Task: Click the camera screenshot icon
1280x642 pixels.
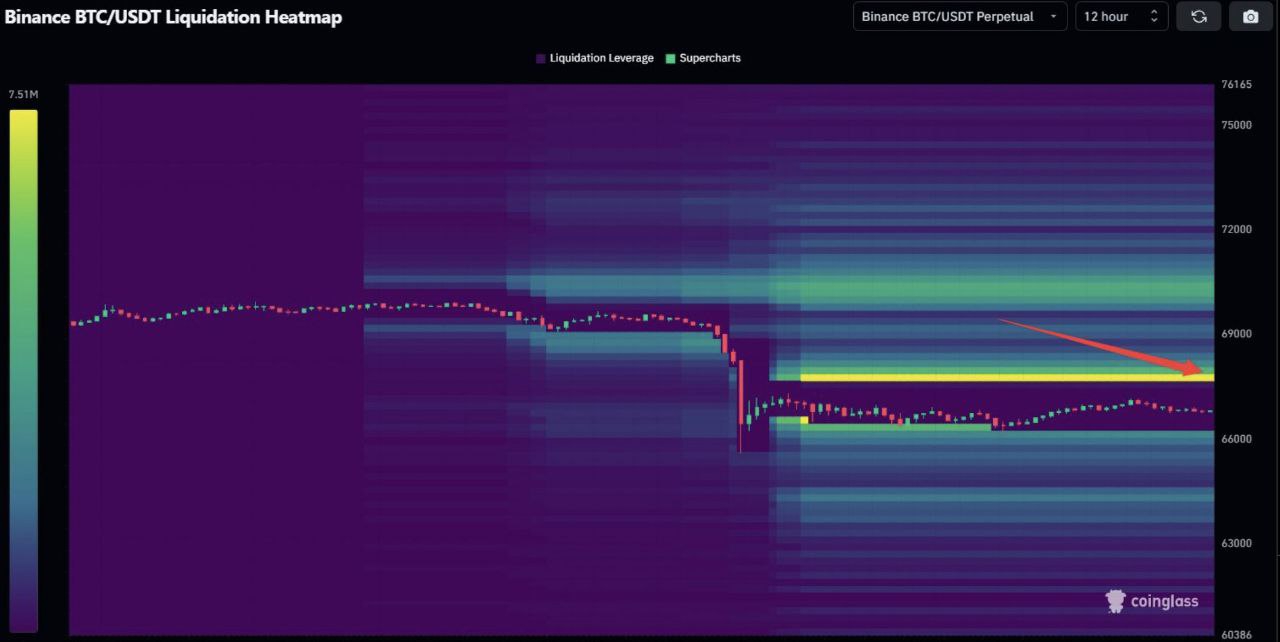Action: [1250, 16]
